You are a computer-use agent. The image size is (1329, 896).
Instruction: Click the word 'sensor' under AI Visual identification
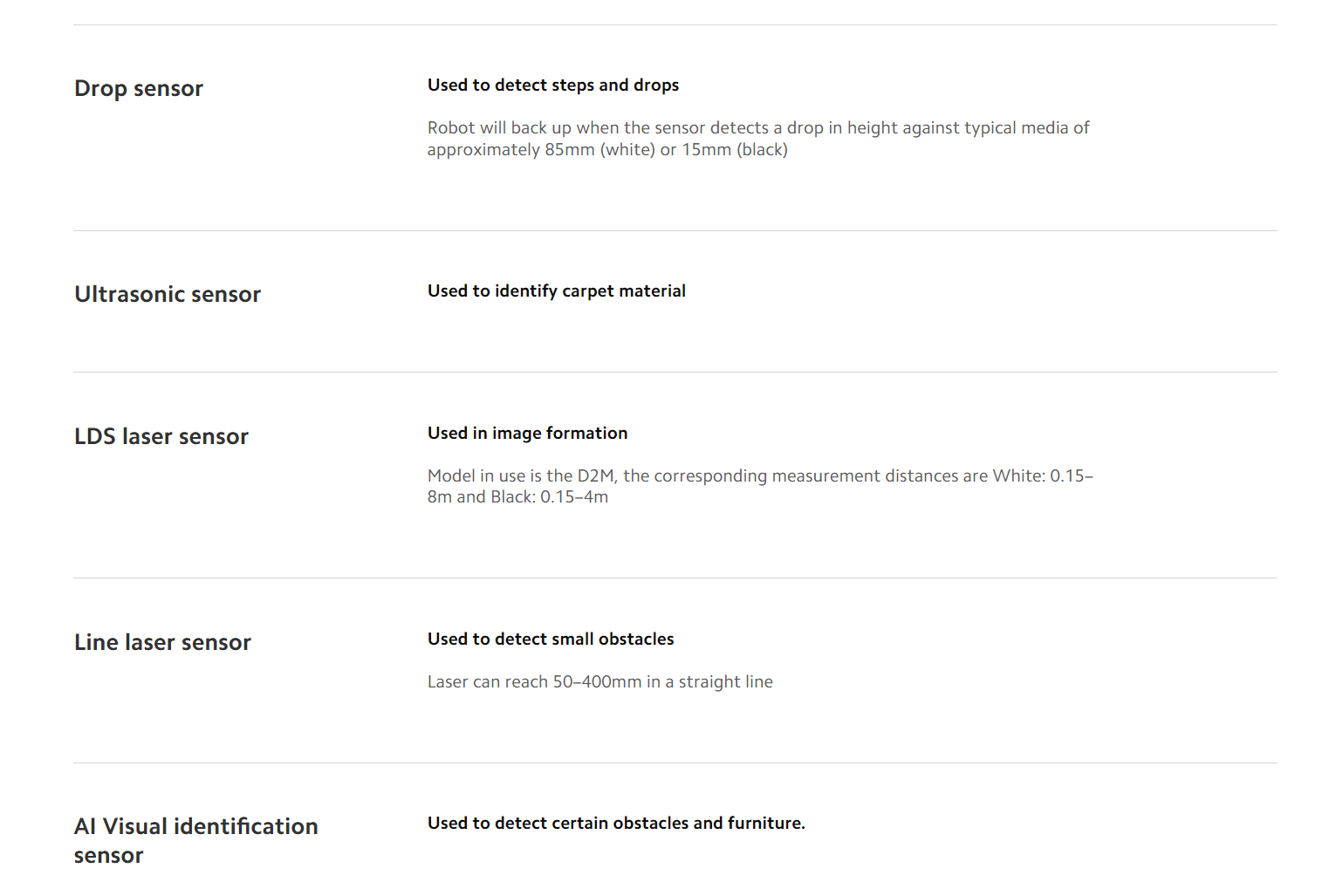(x=108, y=855)
